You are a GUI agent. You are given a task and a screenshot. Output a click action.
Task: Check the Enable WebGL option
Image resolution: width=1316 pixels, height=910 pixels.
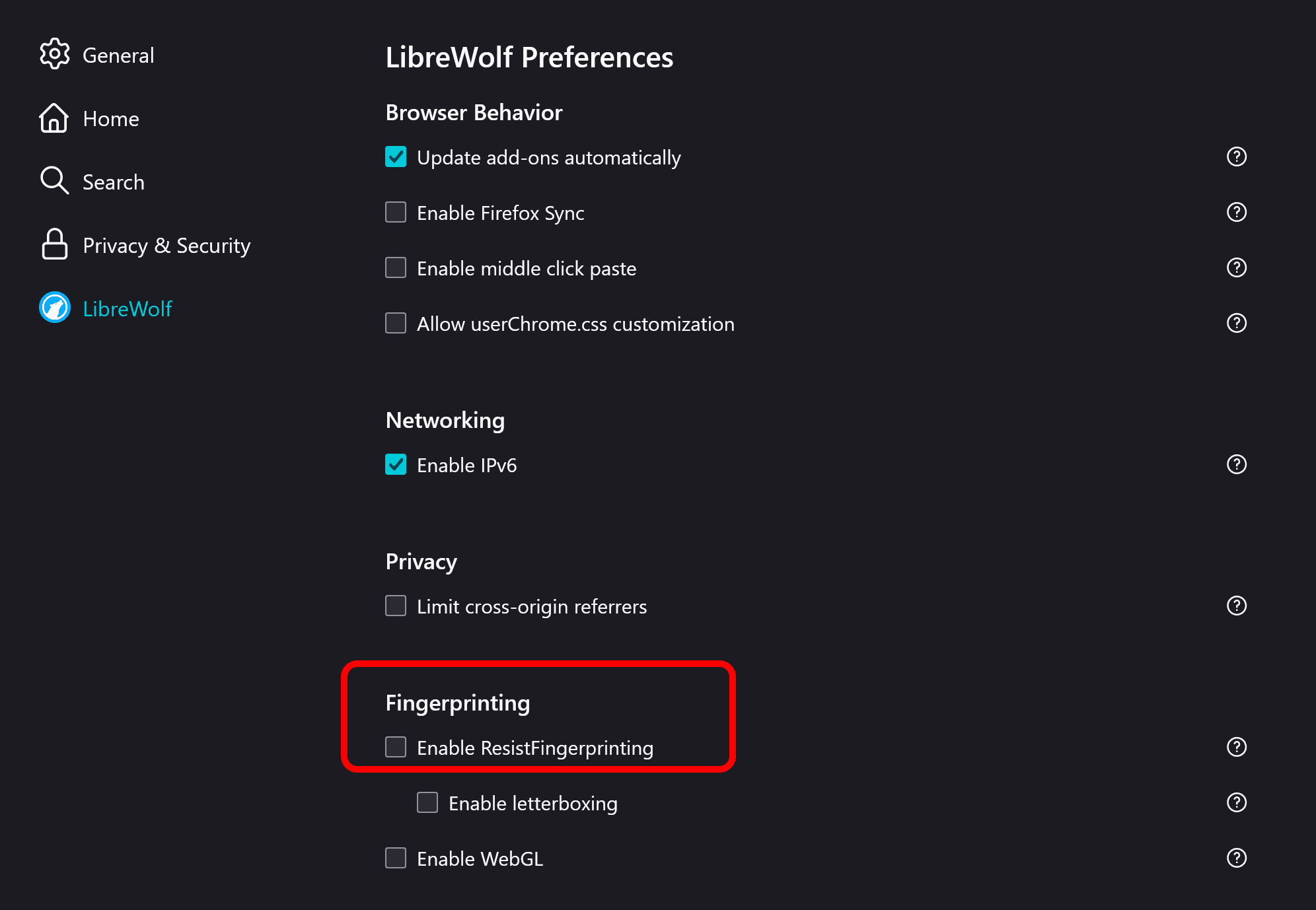pyautogui.click(x=396, y=858)
